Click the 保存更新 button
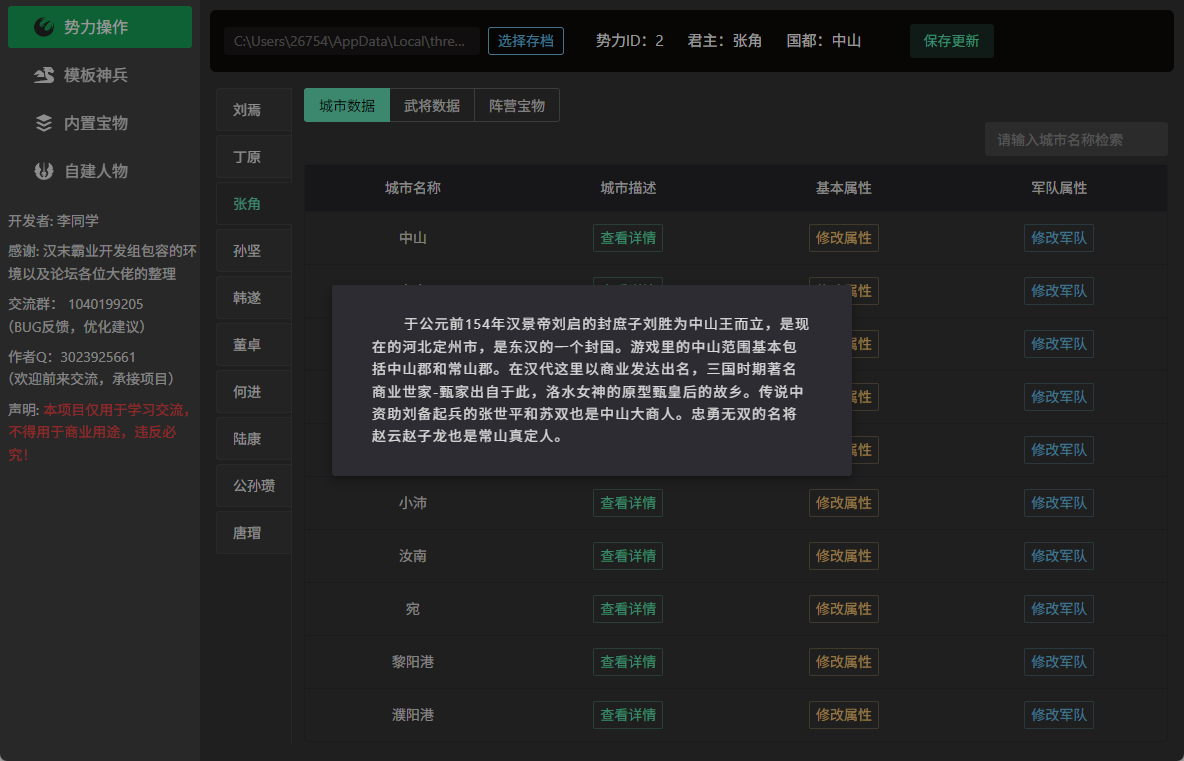The image size is (1184, 761). [x=951, y=41]
